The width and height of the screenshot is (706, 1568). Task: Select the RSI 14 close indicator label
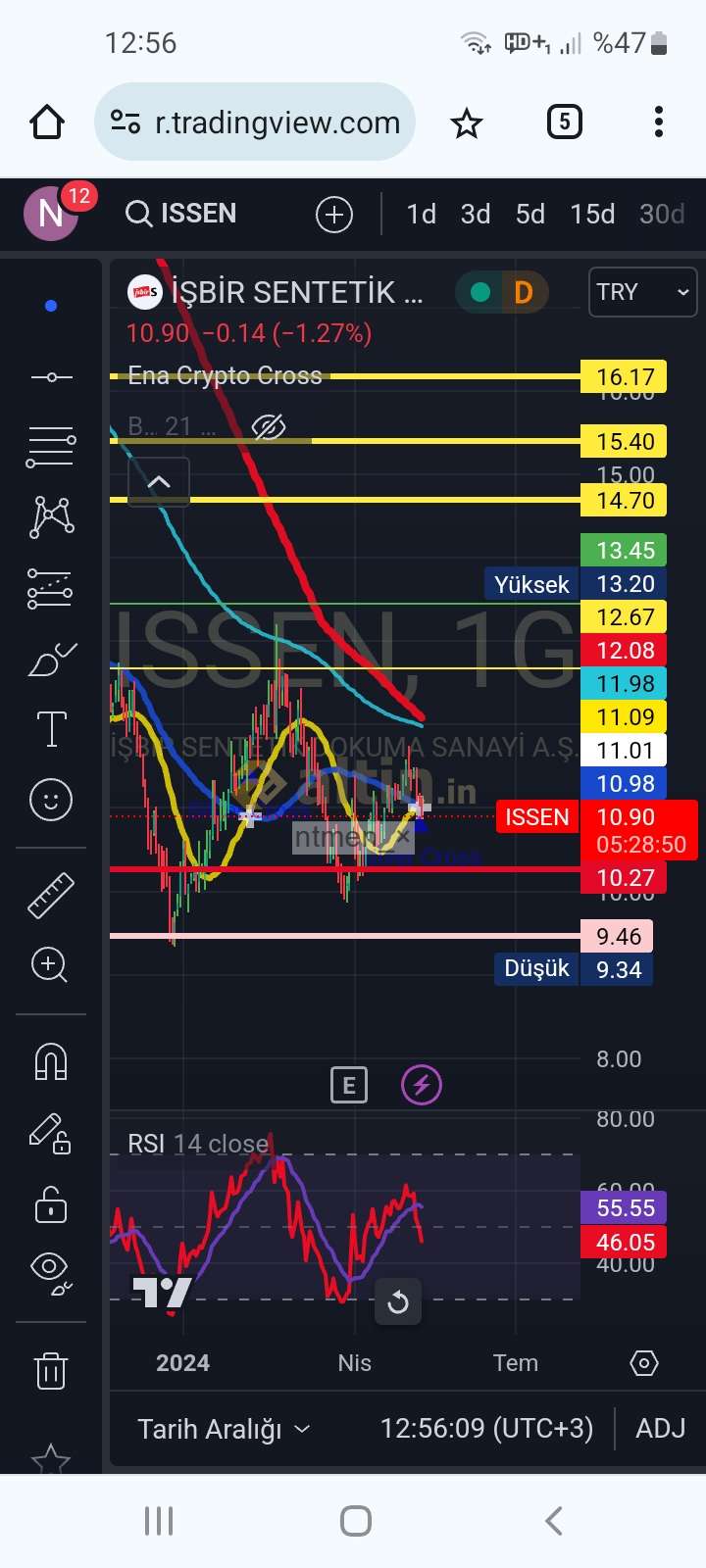tap(198, 1144)
